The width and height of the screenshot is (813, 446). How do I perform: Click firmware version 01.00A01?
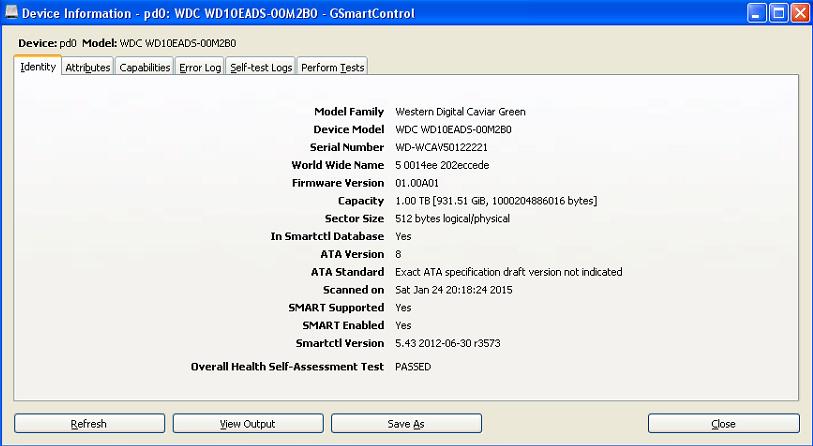click(x=417, y=183)
